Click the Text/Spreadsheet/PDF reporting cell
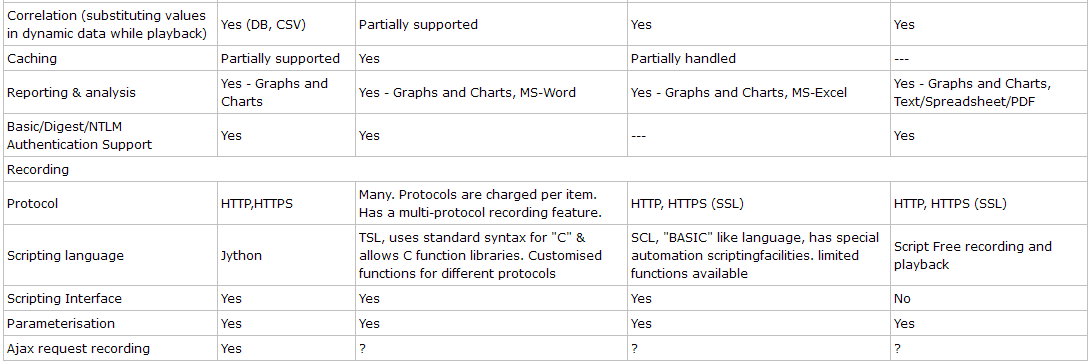1091x364 pixels. coord(973,93)
